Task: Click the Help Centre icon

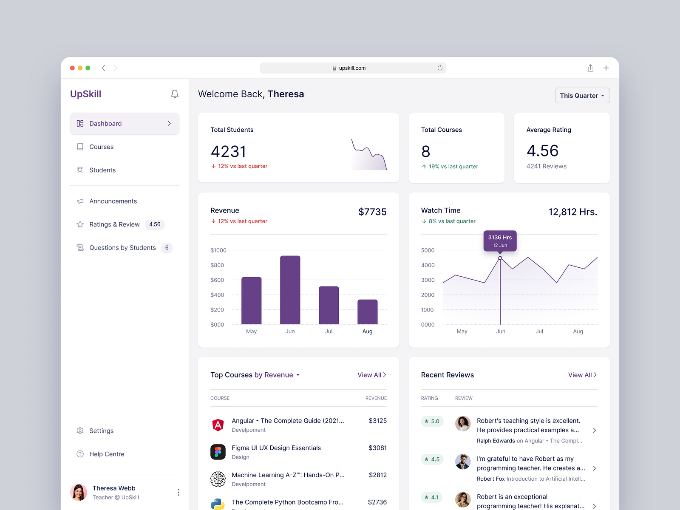Action: pos(80,454)
